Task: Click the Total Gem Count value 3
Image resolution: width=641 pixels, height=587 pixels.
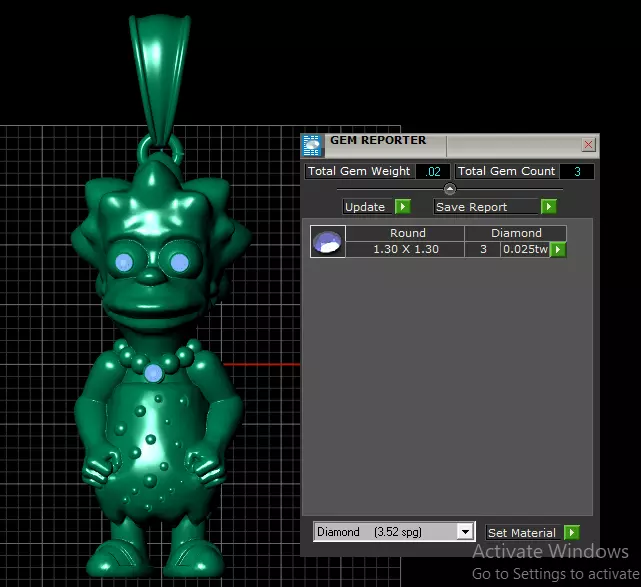Action: [x=577, y=171]
